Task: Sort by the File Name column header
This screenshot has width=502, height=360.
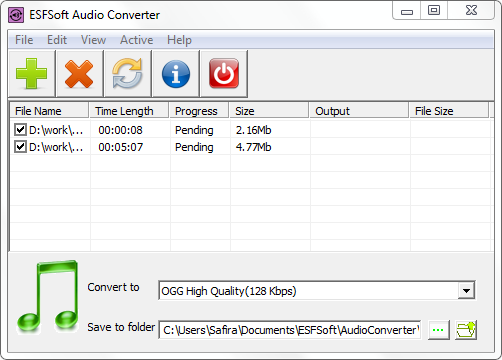Action: (x=49, y=111)
